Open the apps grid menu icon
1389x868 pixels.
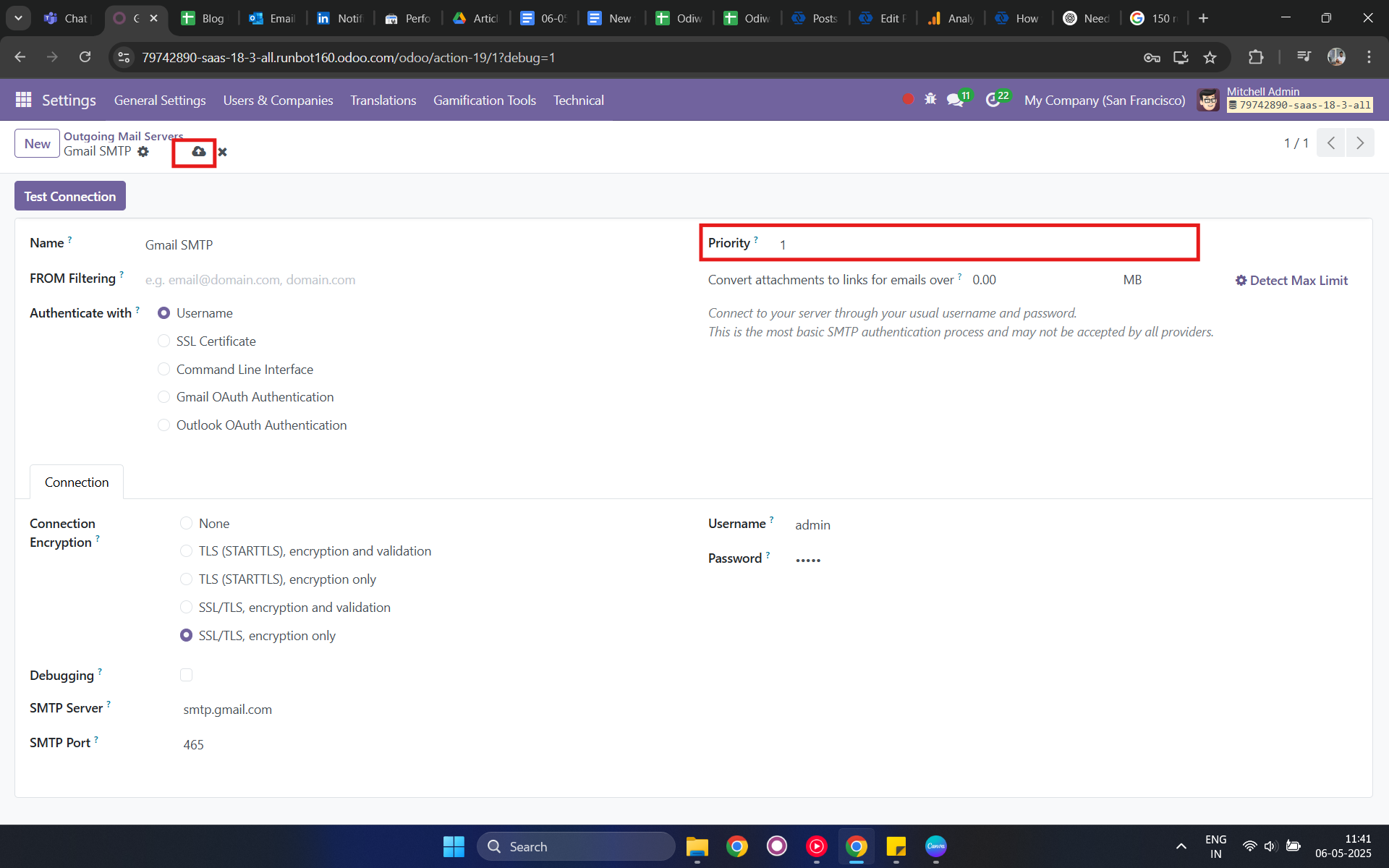tap(23, 100)
